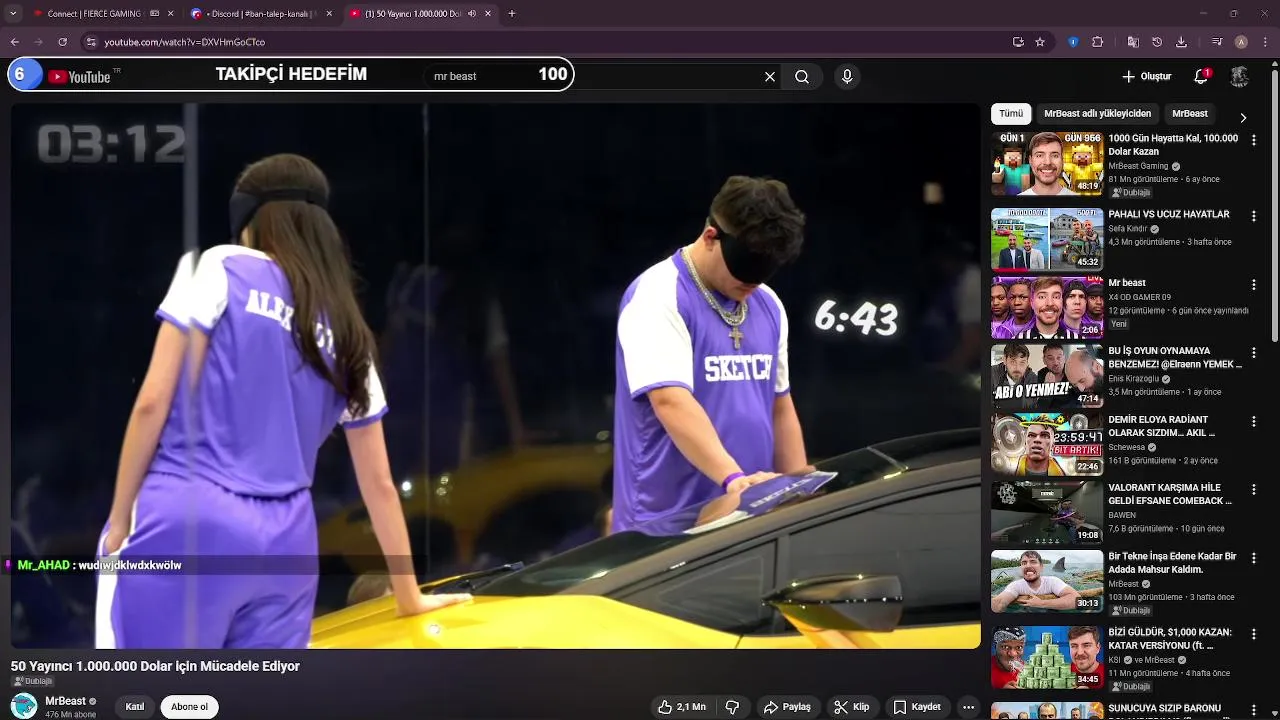The height and width of the screenshot is (720, 1280).
Task: Click the 'Klip' clip button
Action: point(852,707)
